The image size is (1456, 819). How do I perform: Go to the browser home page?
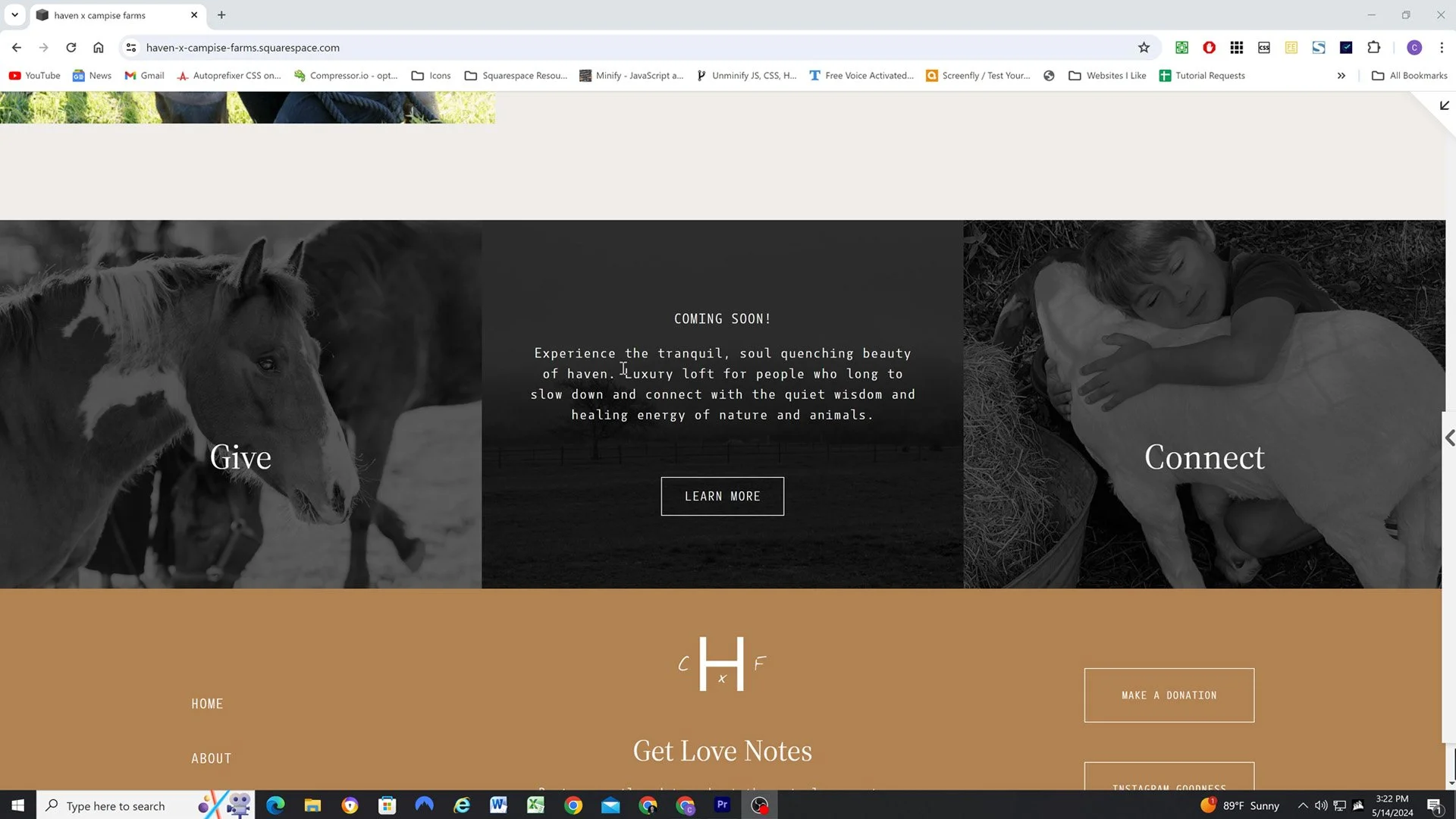[99, 48]
